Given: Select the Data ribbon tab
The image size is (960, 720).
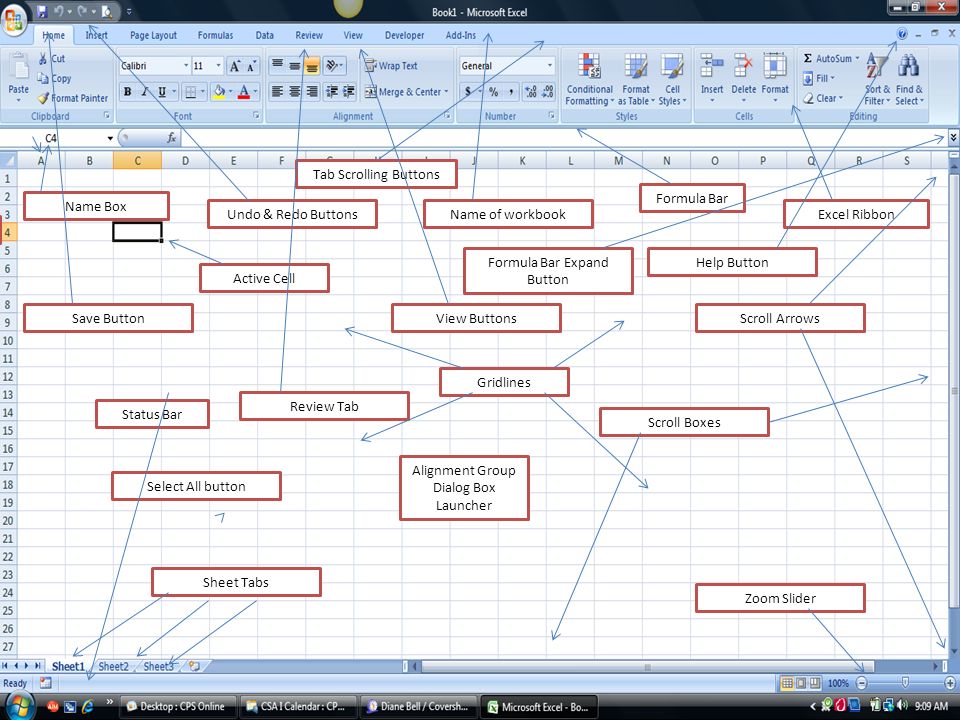Looking at the screenshot, I should [x=264, y=36].
